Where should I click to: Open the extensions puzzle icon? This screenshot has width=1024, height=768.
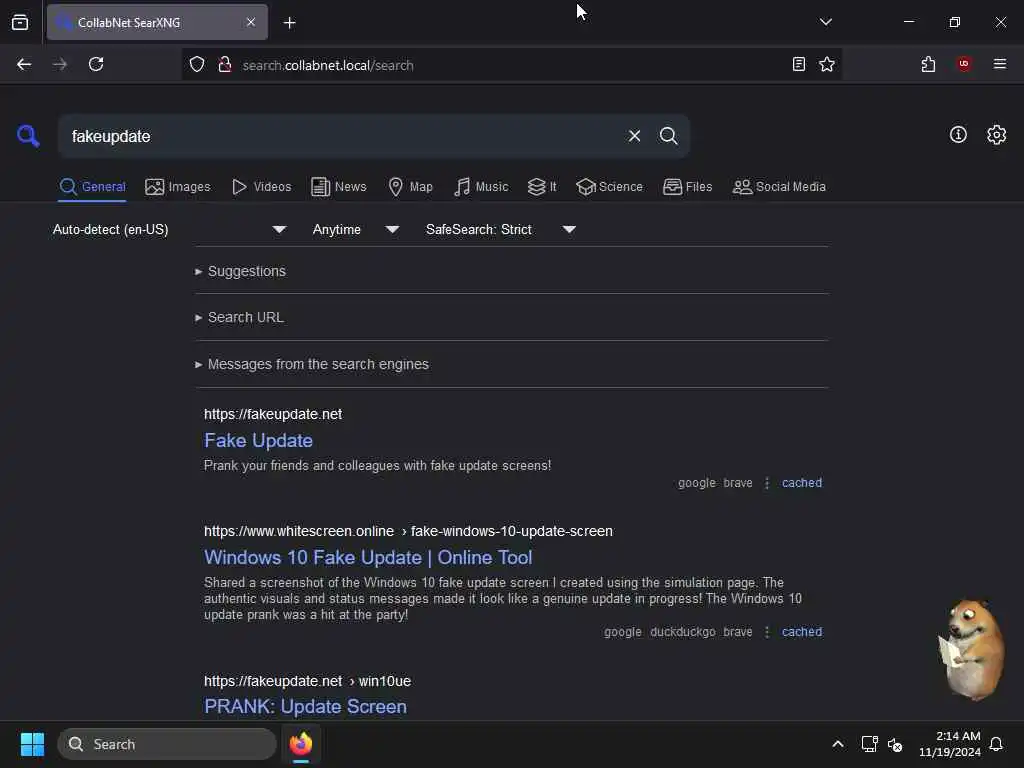[x=928, y=64]
